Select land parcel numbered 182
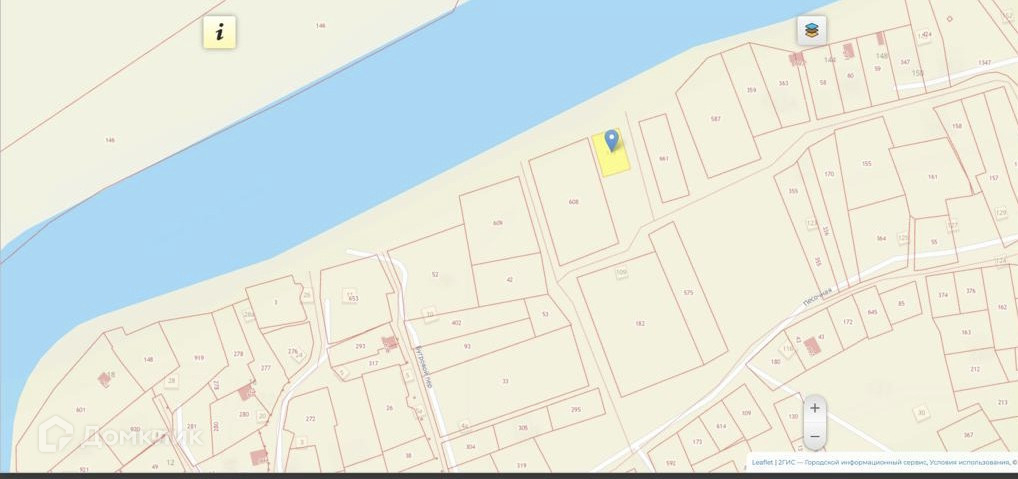1018x479 pixels. [x=640, y=323]
